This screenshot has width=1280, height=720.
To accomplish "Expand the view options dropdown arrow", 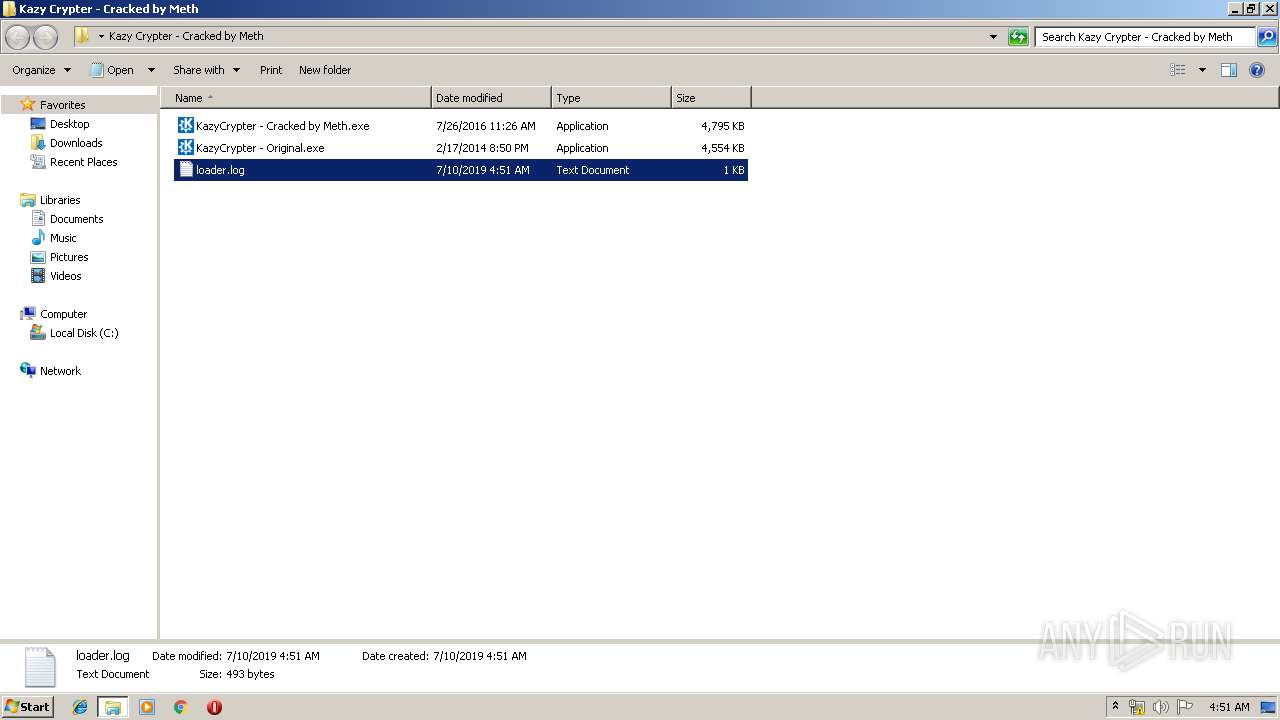I will 1202,70.
